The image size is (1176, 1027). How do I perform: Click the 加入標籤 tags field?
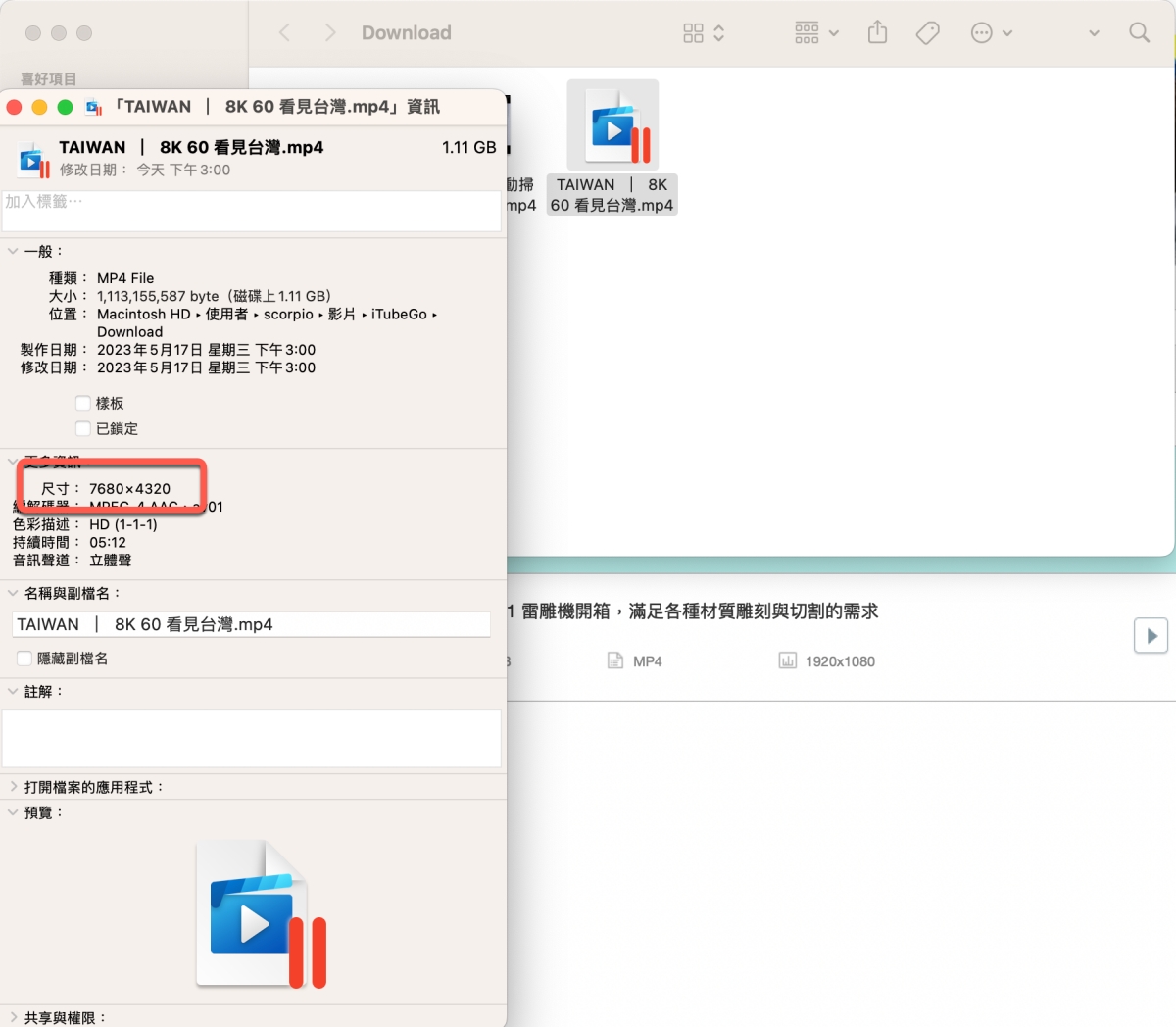tap(251, 210)
